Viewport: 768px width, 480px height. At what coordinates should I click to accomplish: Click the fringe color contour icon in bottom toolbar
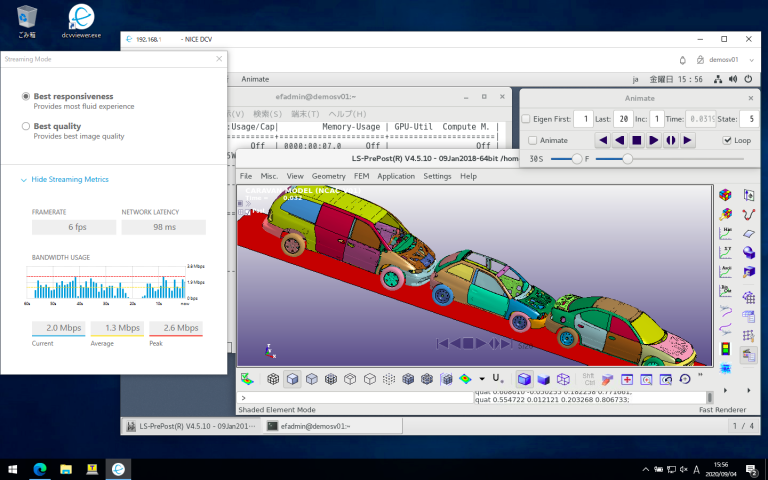(465, 379)
